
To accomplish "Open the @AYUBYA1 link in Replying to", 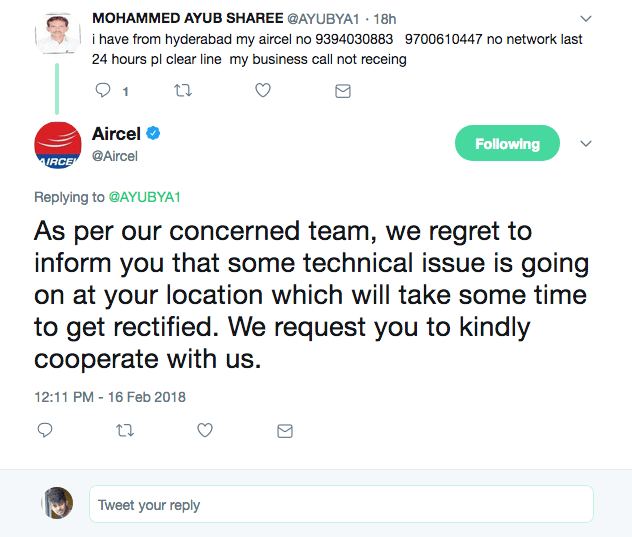I will pyautogui.click(x=144, y=197).
